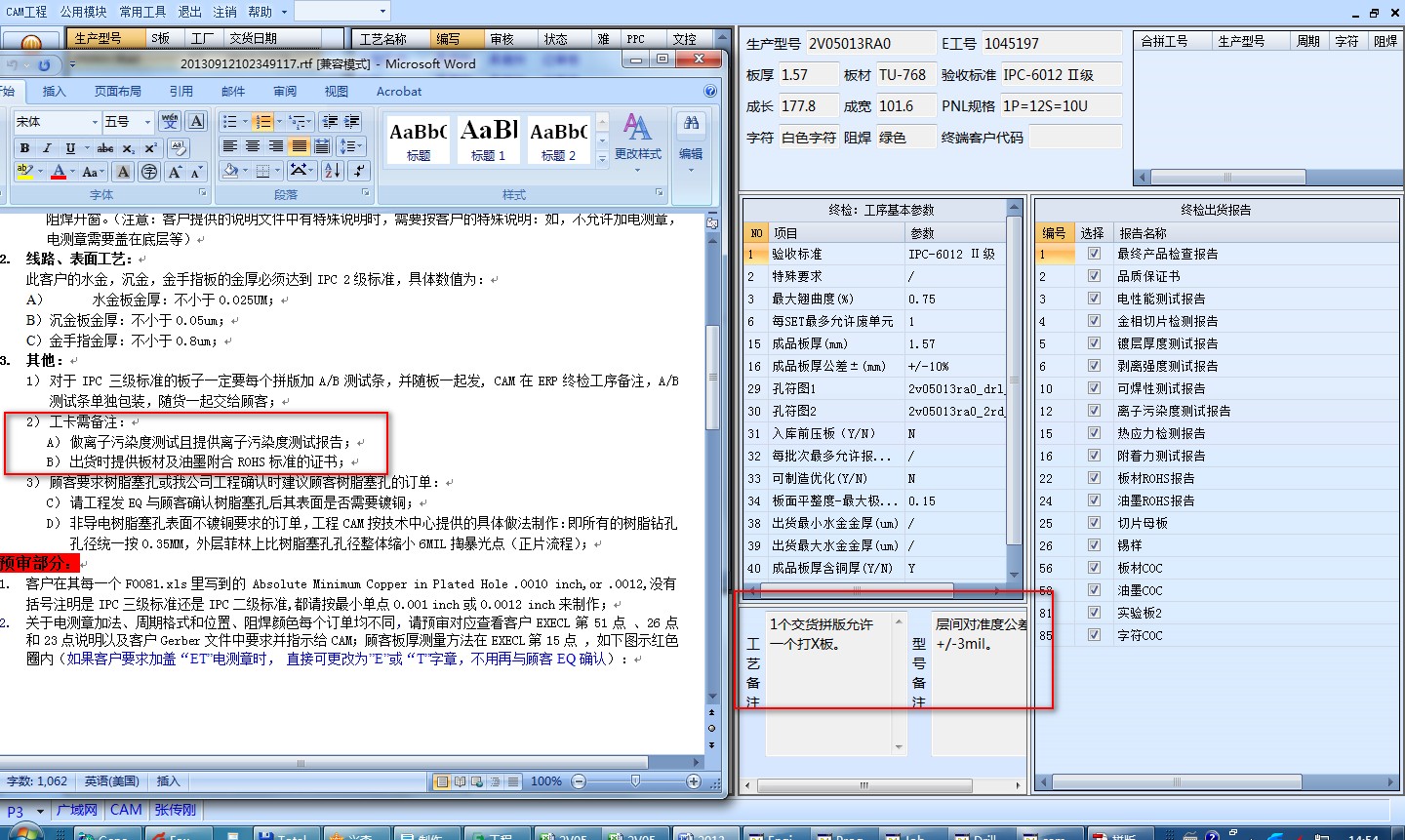This screenshot has width=1405, height=840.
Task: Align text left in Word
Action: [230, 146]
